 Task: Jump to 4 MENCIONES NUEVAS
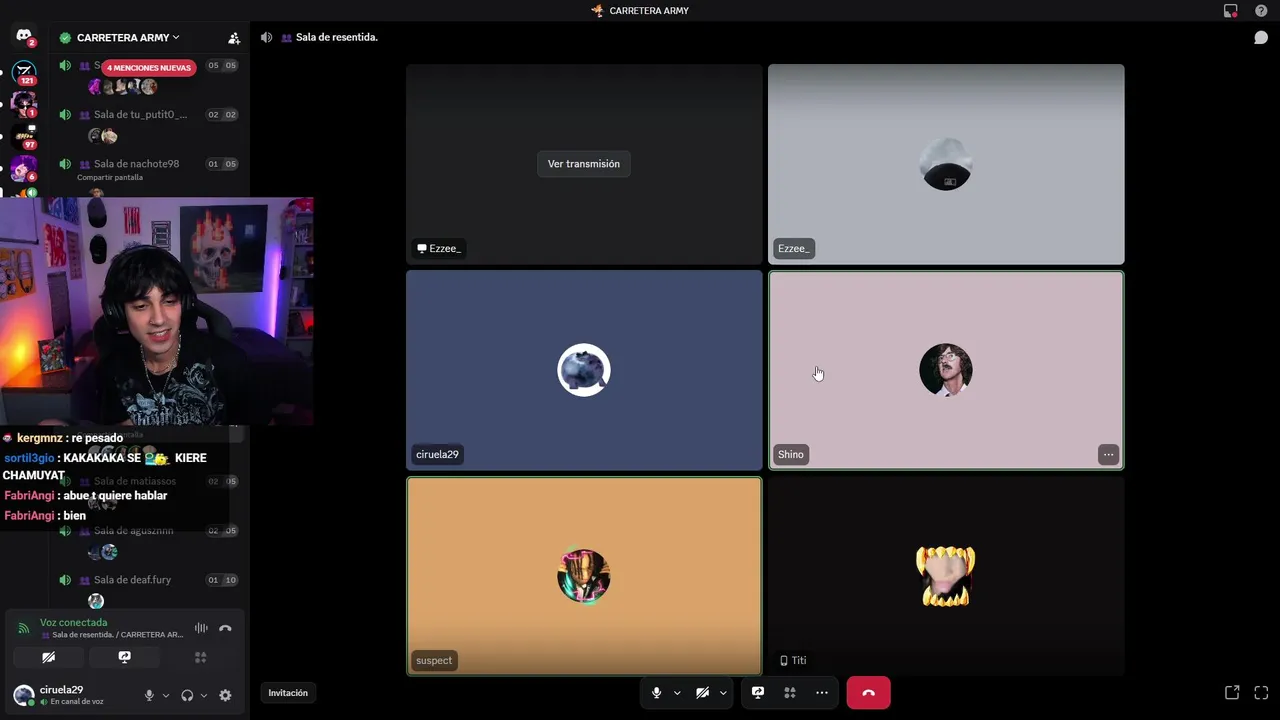coord(149,68)
